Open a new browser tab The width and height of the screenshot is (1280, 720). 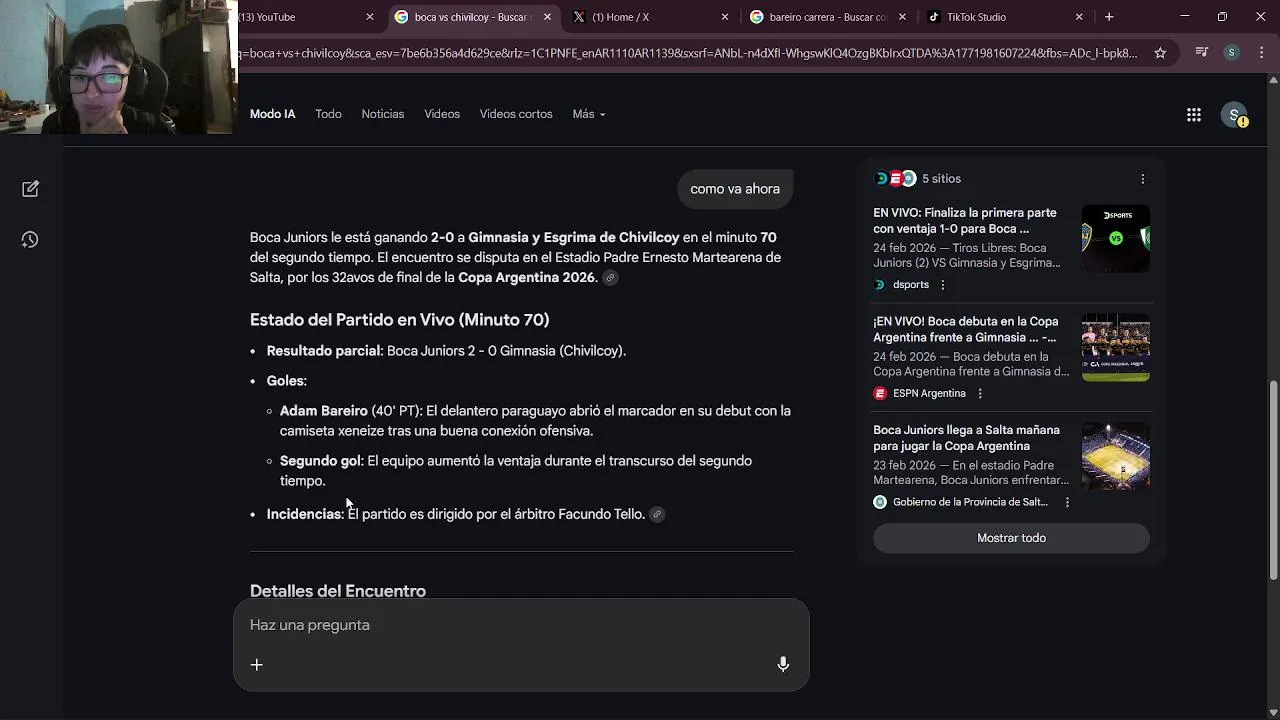tap(1109, 17)
